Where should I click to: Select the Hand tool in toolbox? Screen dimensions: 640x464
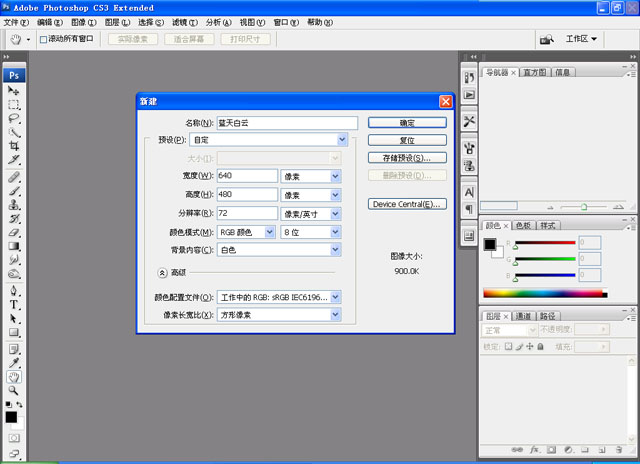click(x=14, y=377)
